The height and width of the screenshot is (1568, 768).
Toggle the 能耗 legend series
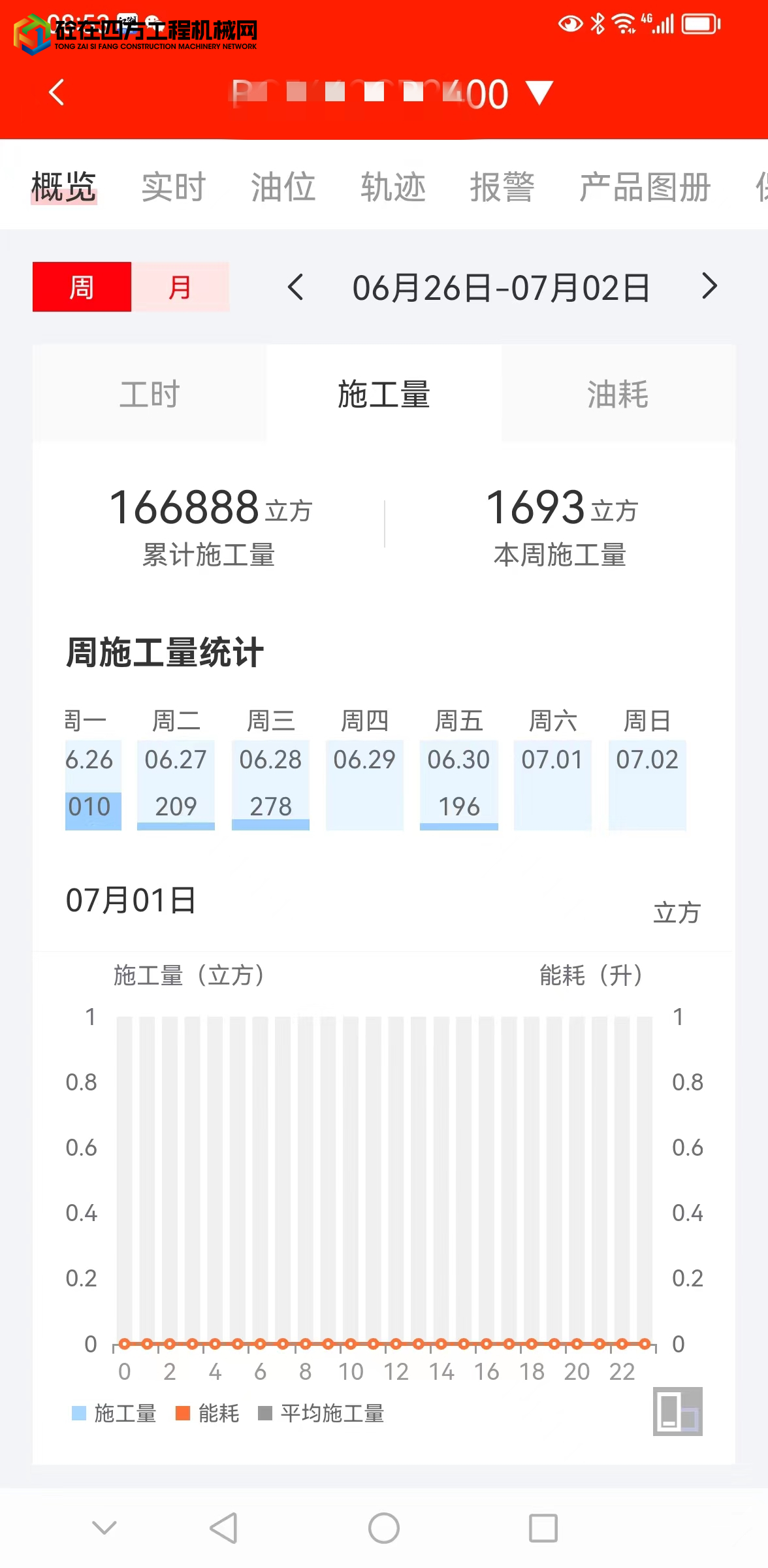(208, 1413)
